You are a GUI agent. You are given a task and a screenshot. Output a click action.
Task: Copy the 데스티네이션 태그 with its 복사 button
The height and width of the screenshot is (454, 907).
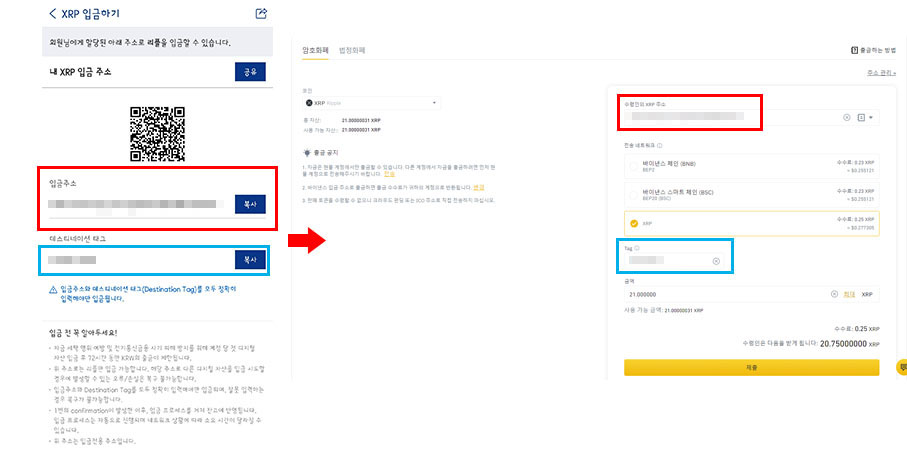point(250,260)
